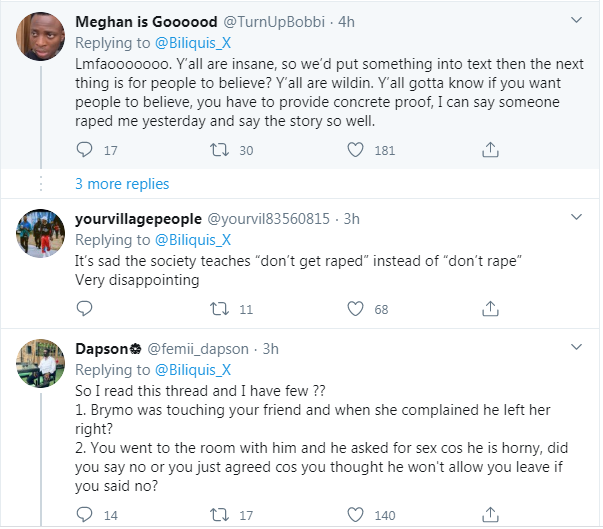Screen dimensions: 603x529
Task: Retweet the TurnUpBobbi tweet with 30 retweets
Action: [219, 150]
